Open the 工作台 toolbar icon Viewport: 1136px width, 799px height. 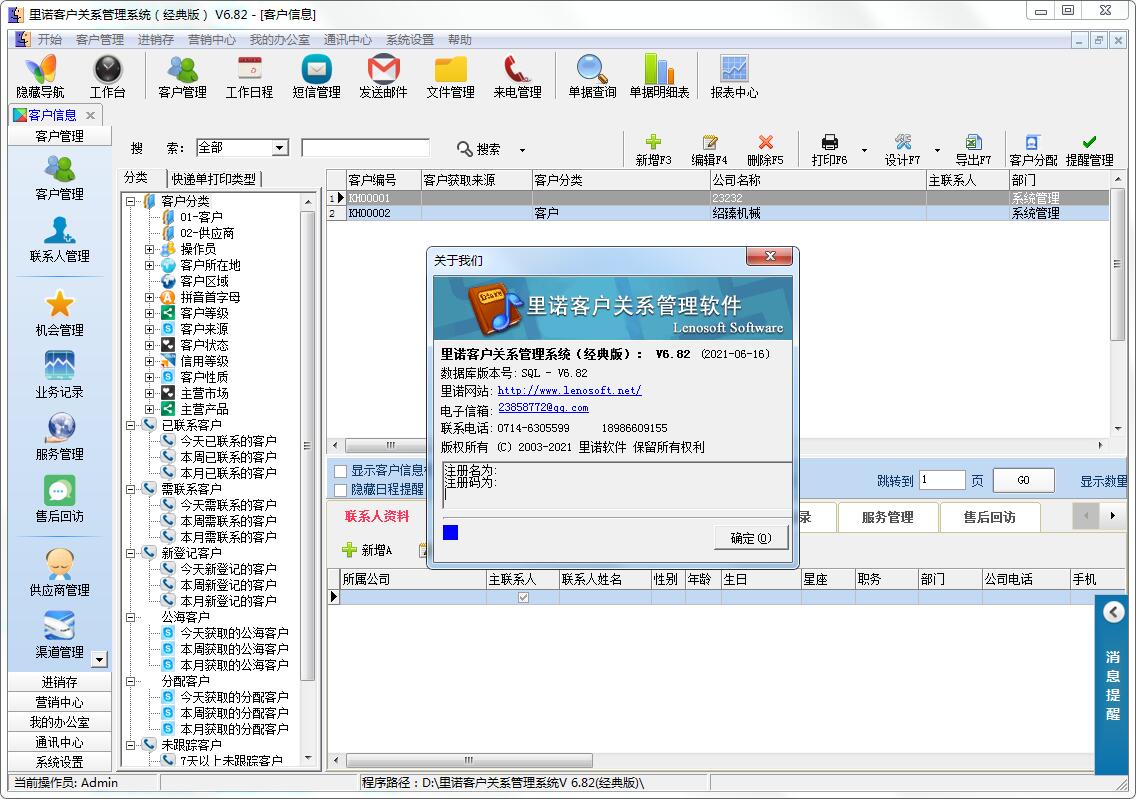pos(107,75)
